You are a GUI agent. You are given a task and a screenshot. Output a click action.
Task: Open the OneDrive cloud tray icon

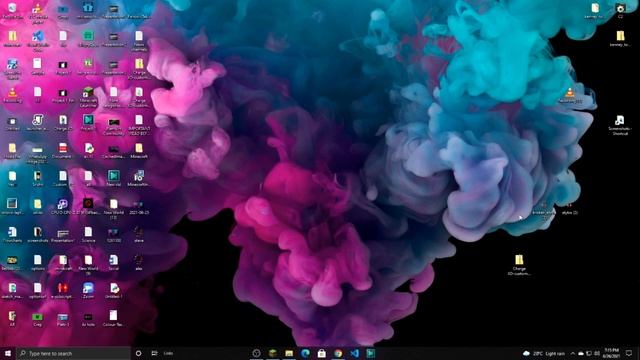tap(581, 353)
